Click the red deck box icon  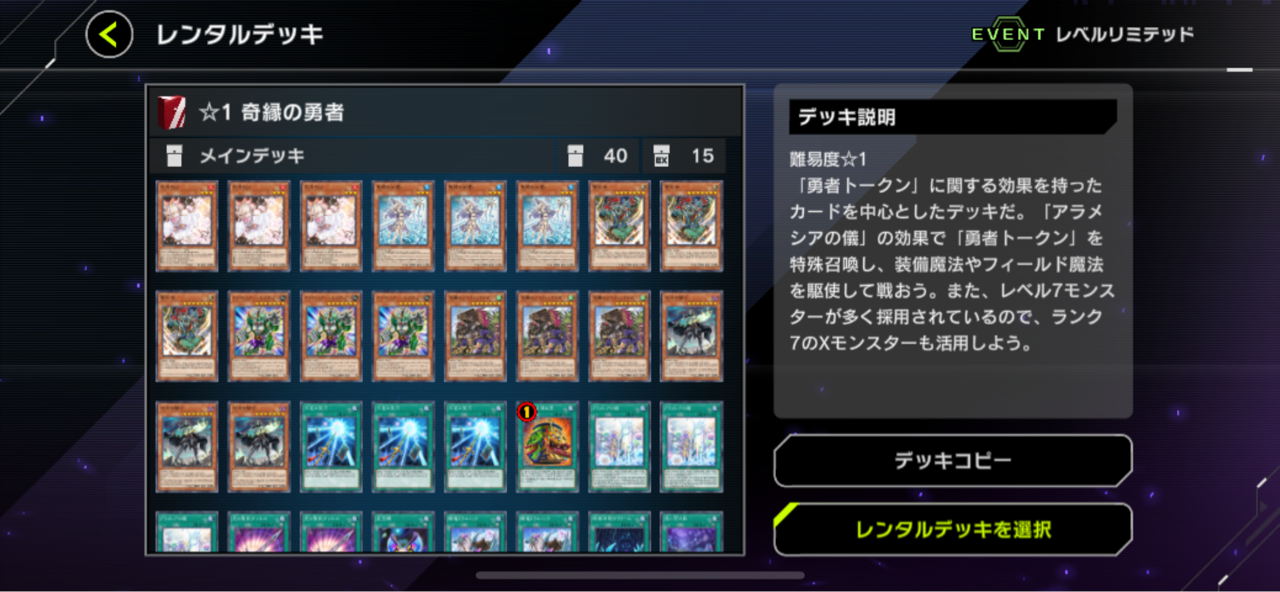coord(172,113)
